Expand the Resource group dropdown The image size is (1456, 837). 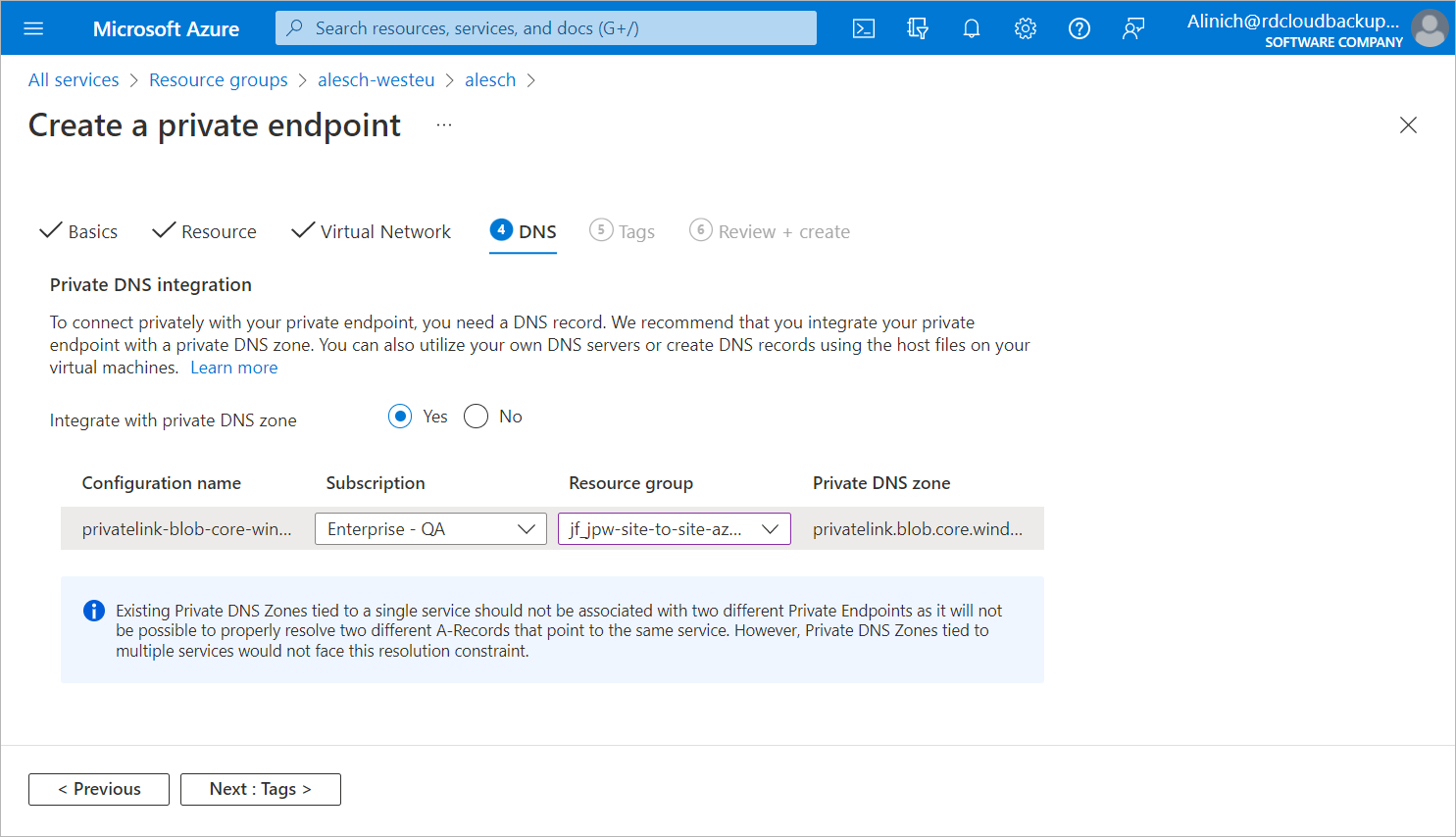[674, 529]
